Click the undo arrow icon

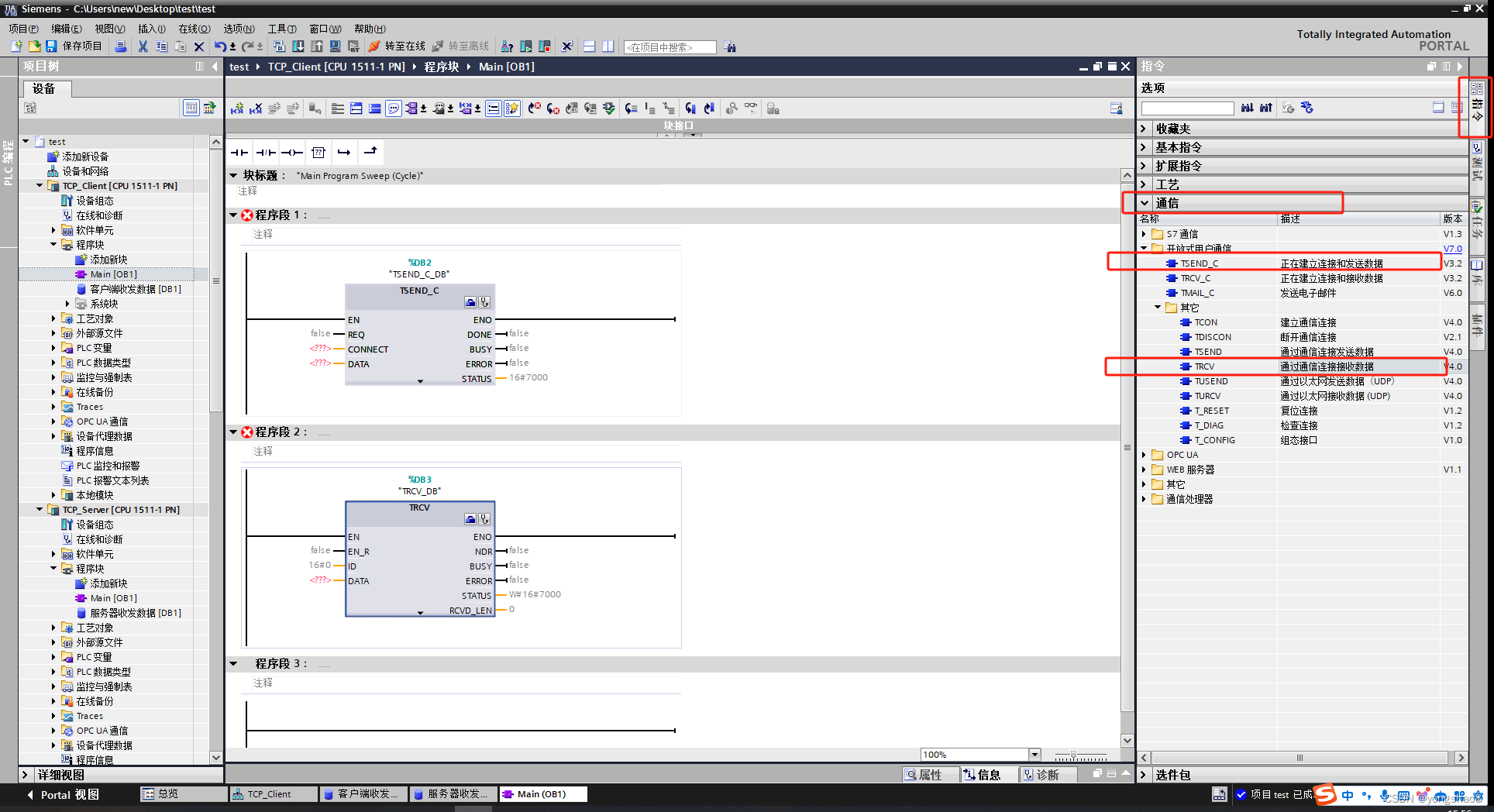click(x=220, y=46)
